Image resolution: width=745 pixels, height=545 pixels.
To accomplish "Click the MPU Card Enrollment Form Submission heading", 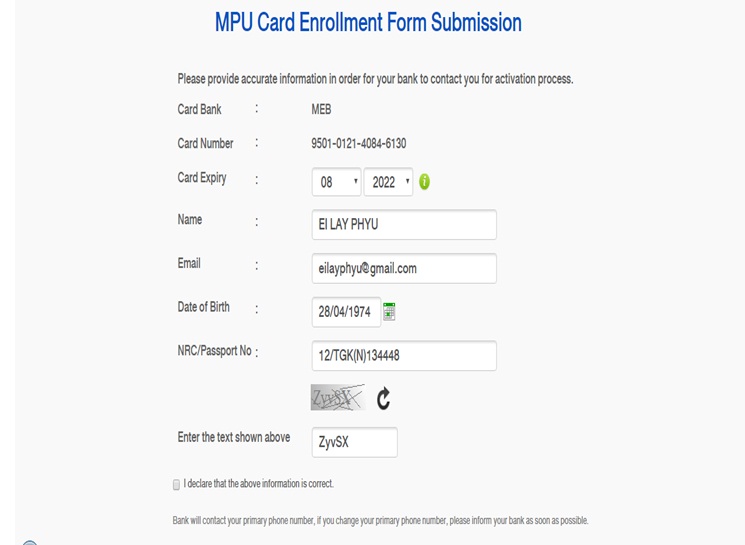I will [x=368, y=23].
